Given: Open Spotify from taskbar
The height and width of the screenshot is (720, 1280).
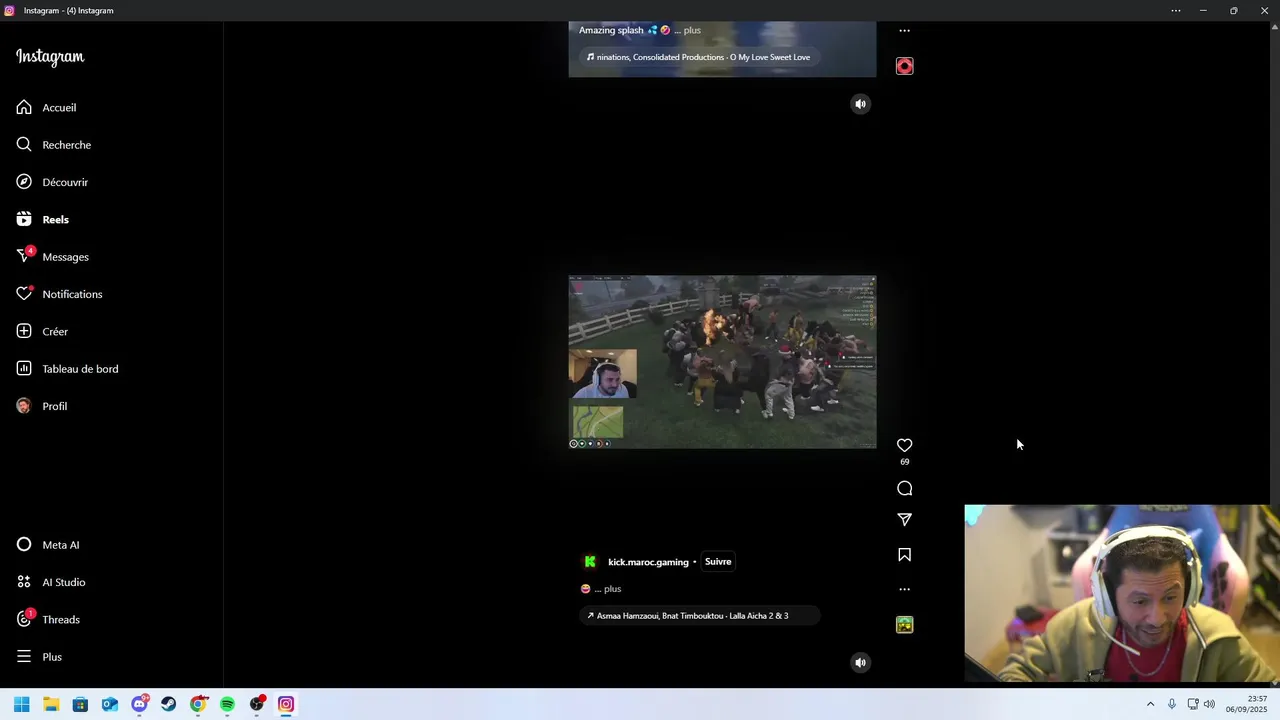Looking at the screenshot, I should (x=227, y=704).
